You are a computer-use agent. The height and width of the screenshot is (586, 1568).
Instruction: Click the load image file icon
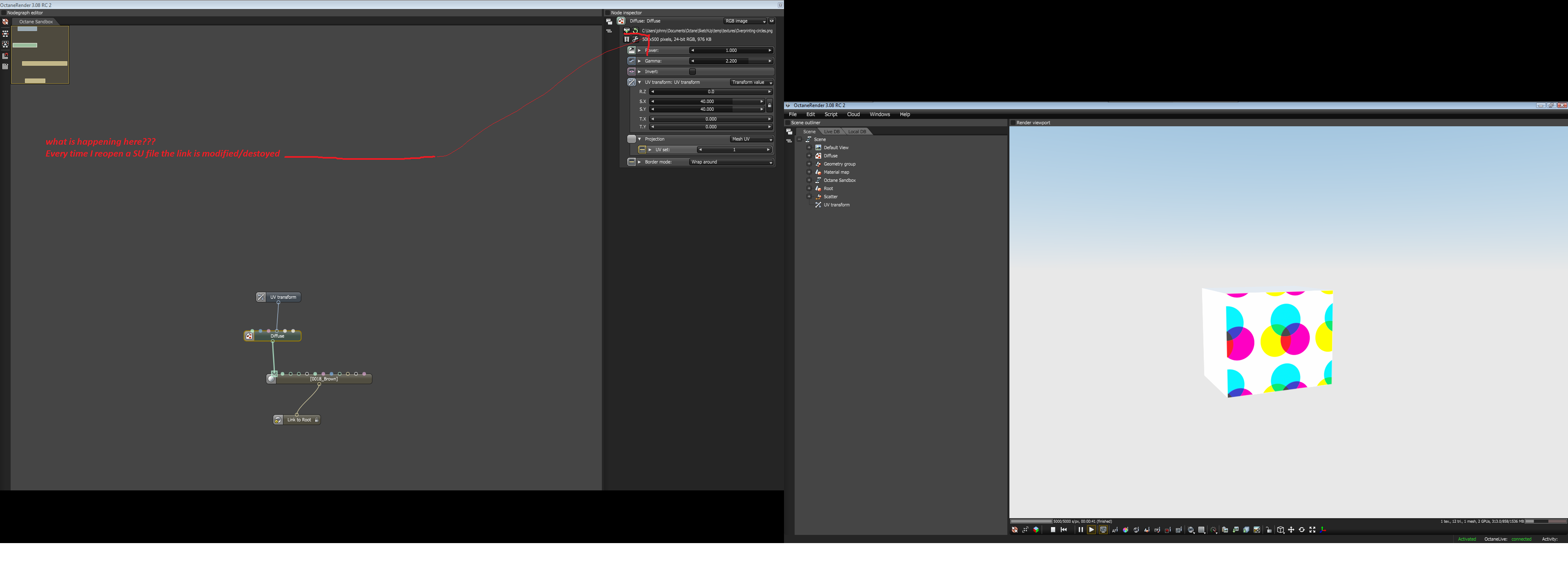(627, 31)
